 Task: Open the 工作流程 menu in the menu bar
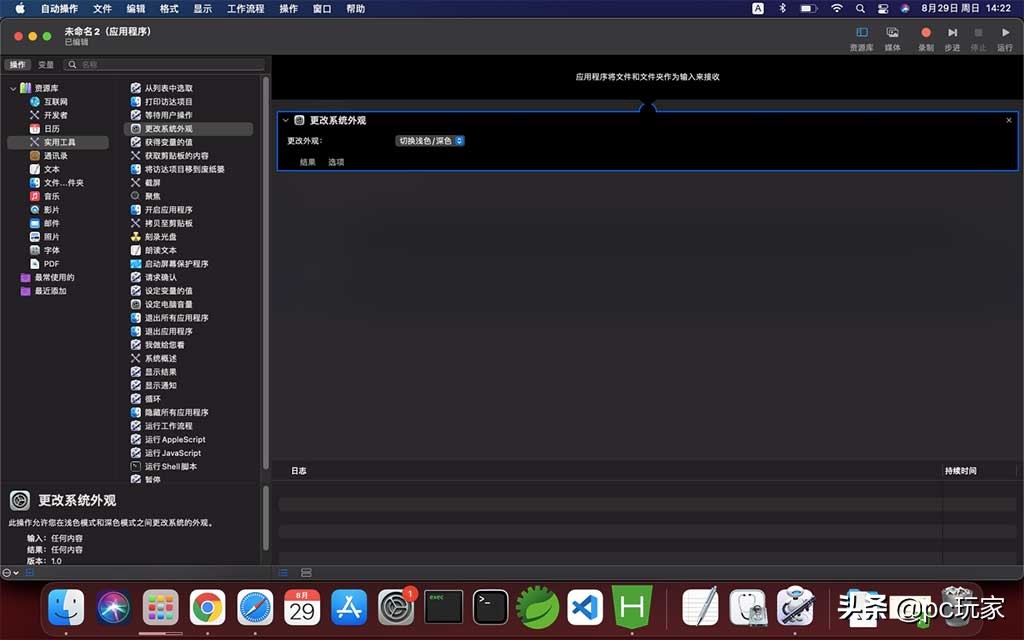pyautogui.click(x=245, y=9)
